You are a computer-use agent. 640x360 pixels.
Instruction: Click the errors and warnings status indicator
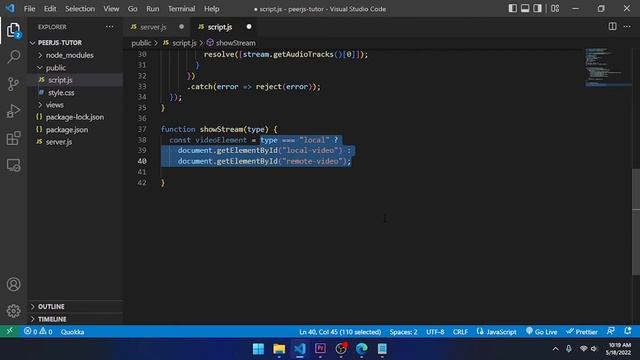tap(38, 331)
